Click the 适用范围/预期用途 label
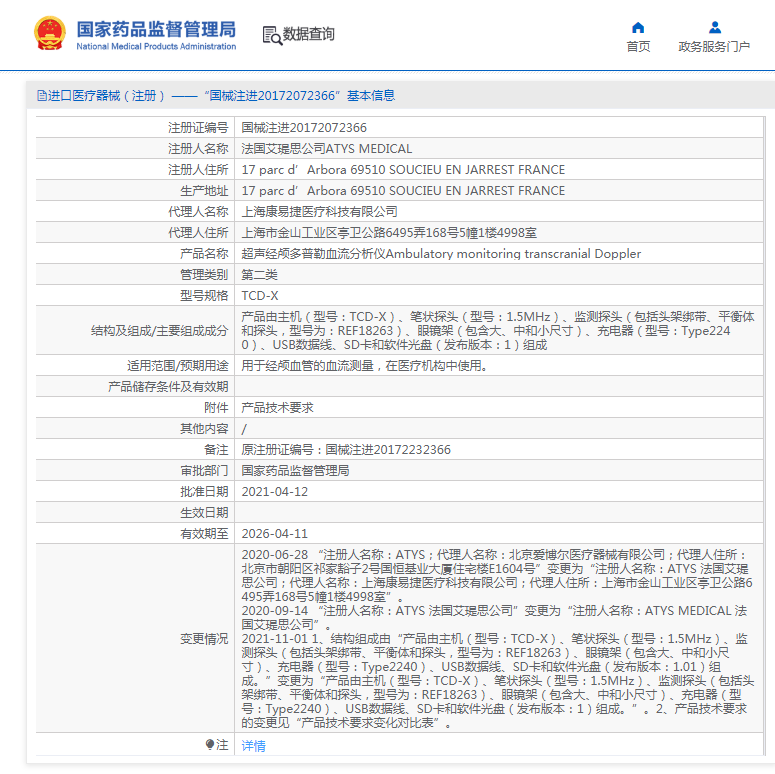 tap(177, 366)
